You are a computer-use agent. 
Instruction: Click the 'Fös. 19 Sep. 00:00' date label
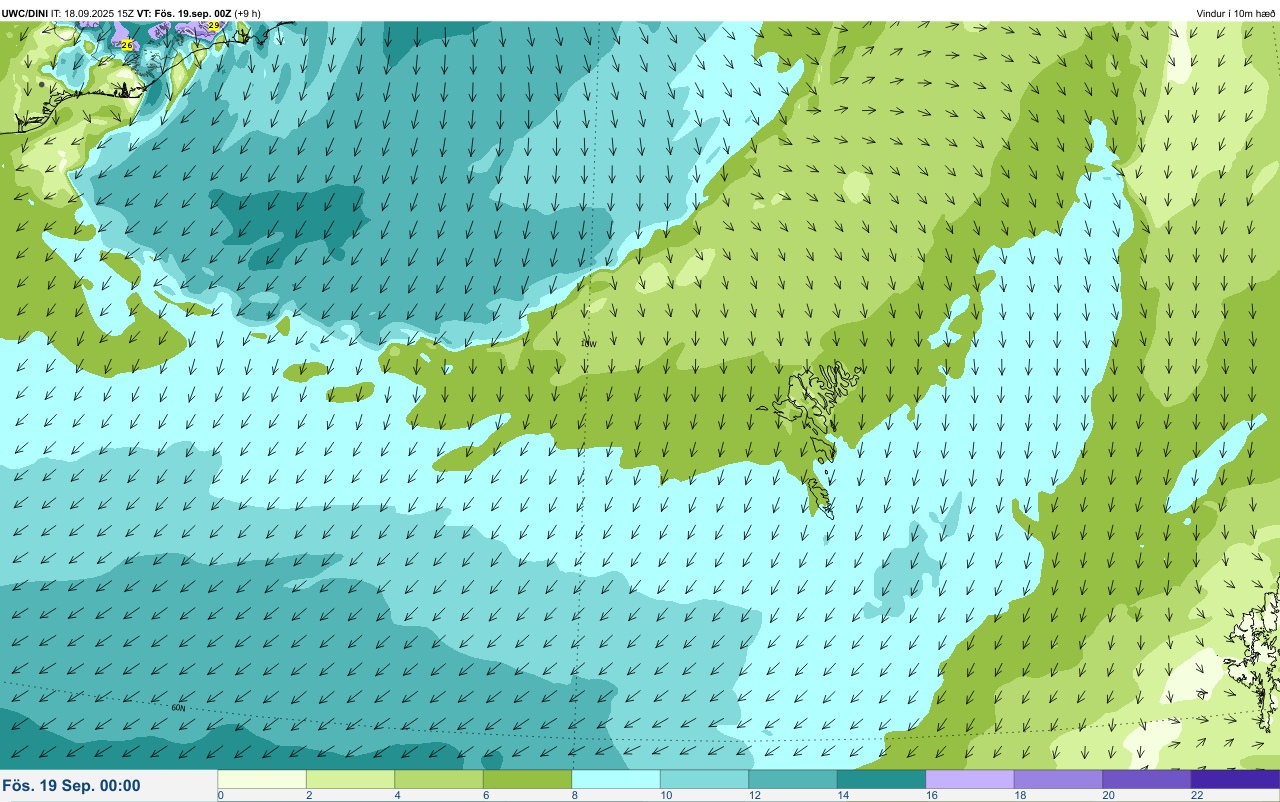coord(71,786)
